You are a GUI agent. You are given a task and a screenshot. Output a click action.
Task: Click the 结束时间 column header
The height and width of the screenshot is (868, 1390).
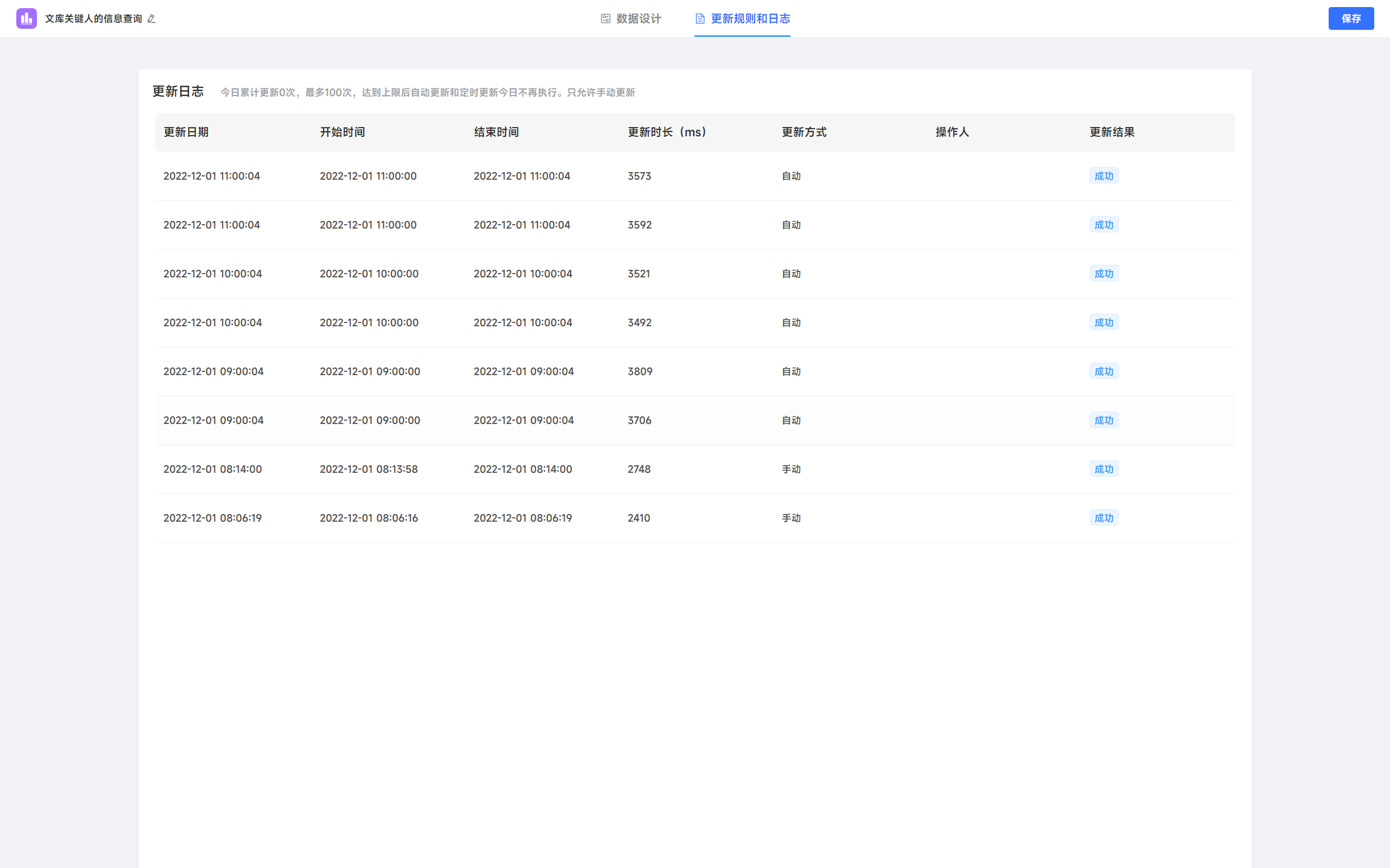(496, 132)
